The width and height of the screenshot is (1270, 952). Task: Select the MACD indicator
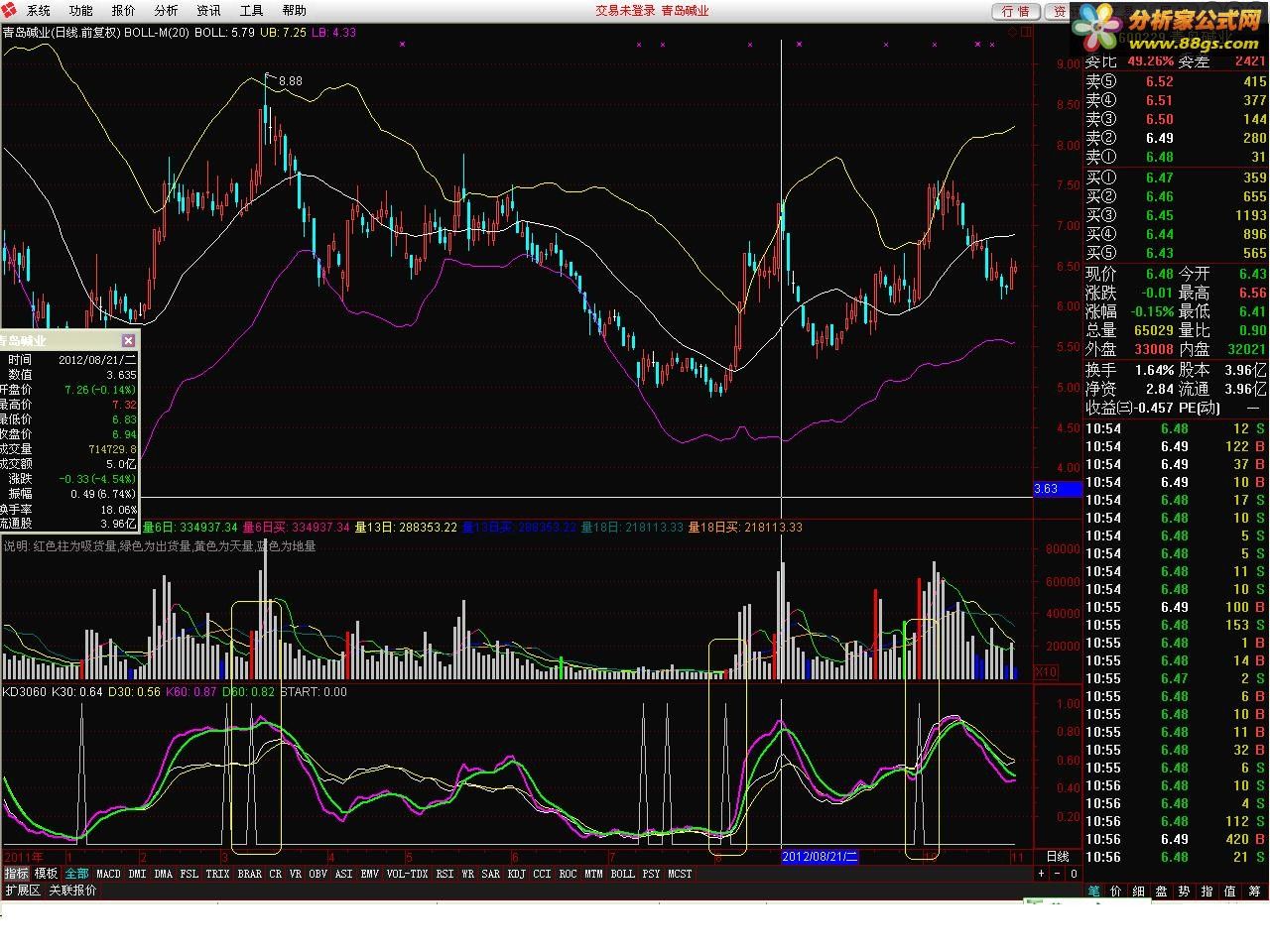click(109, 874)
